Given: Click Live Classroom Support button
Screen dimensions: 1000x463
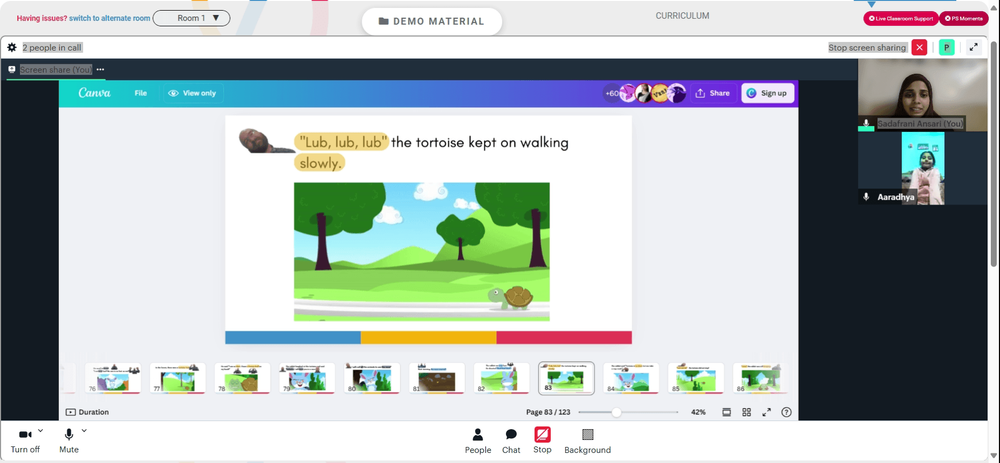Looking at the screenshot, I should coord(901,18).
